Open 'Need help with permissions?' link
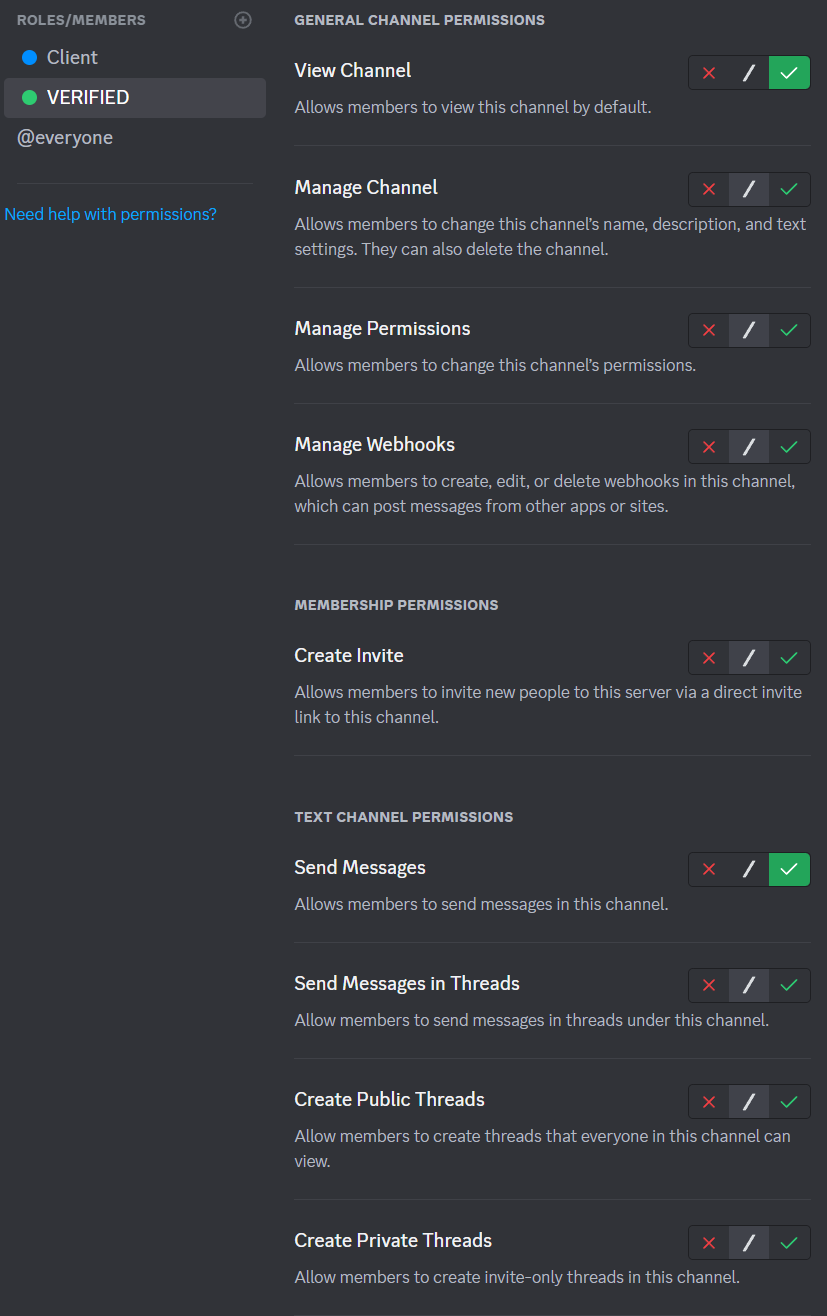827x1316 pixels. pyautogui.click(x=111, y=214)
